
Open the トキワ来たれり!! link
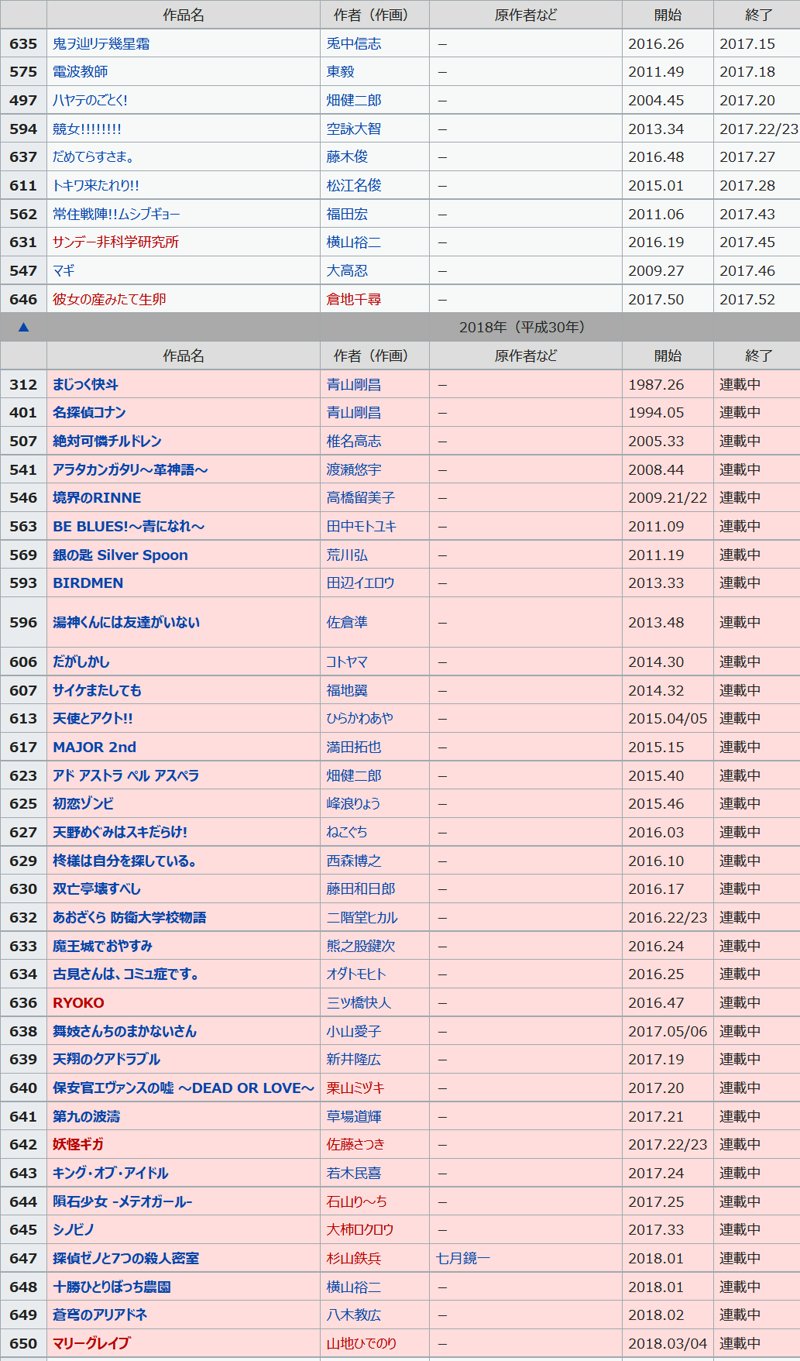(96, 185)
